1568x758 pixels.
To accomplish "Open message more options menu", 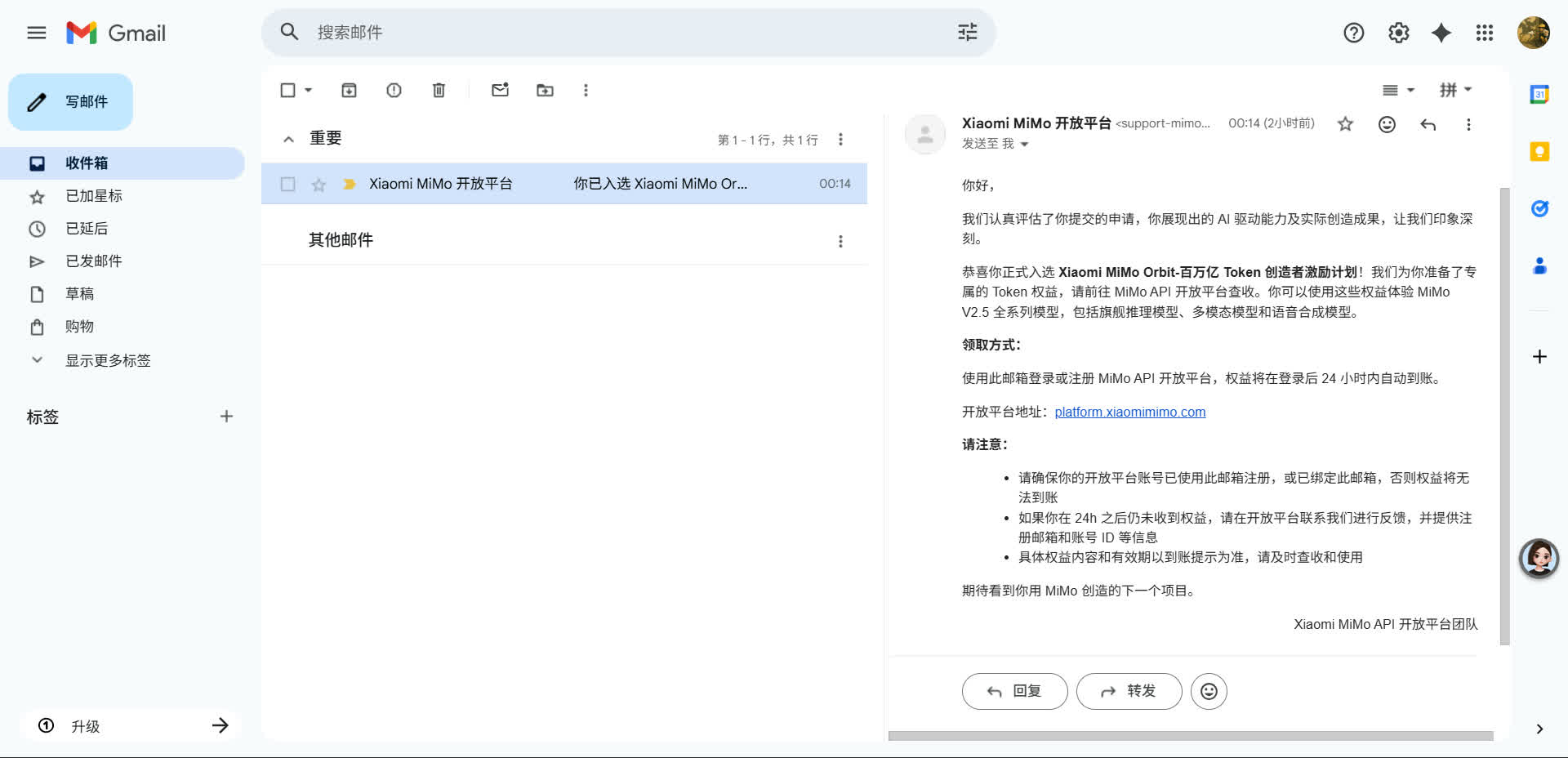I will pyautogui.click(x=1468, y=124).
